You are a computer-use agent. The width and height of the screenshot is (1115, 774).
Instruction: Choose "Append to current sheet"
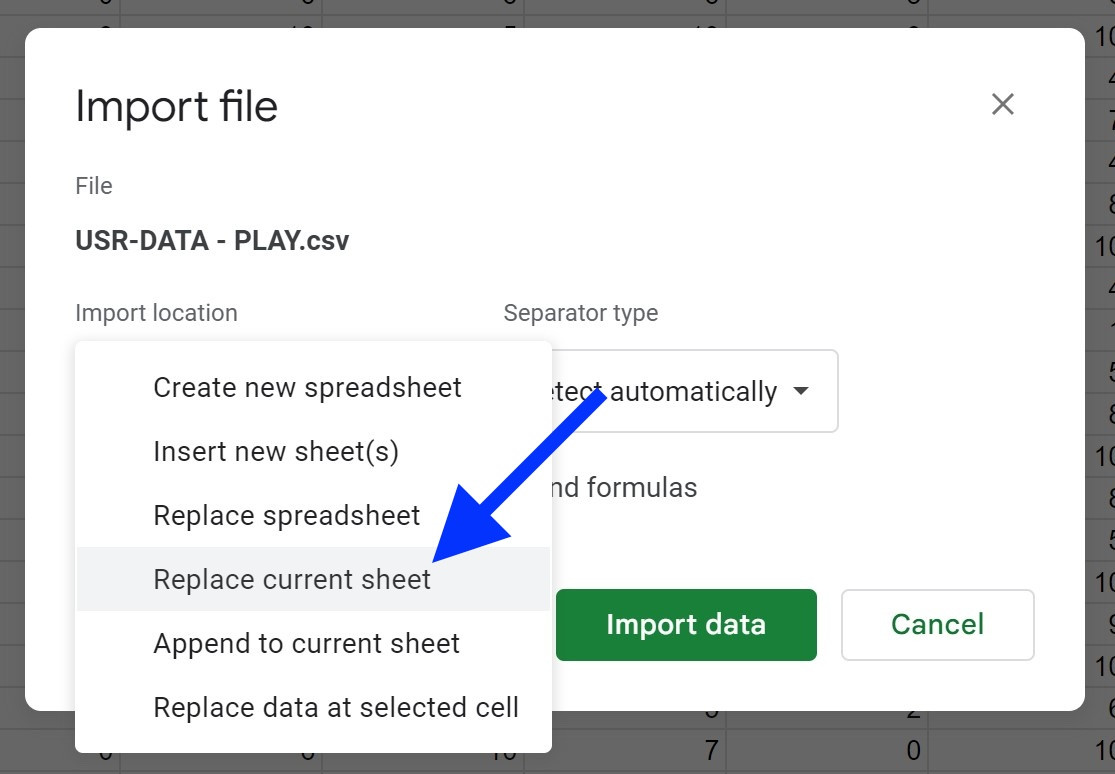(x=306, y=644)
